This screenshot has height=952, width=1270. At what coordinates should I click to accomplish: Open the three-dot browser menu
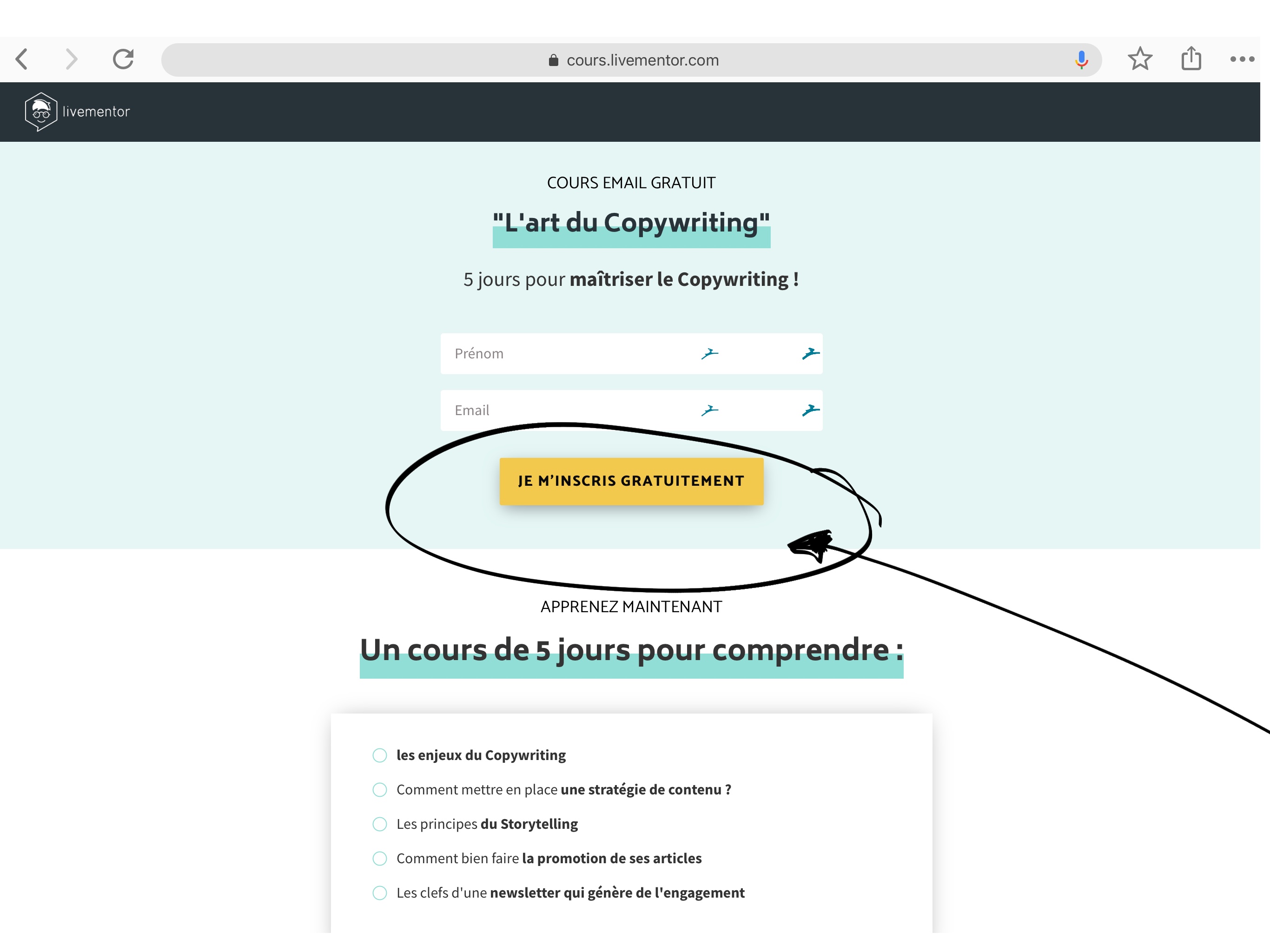point(1242,59)
